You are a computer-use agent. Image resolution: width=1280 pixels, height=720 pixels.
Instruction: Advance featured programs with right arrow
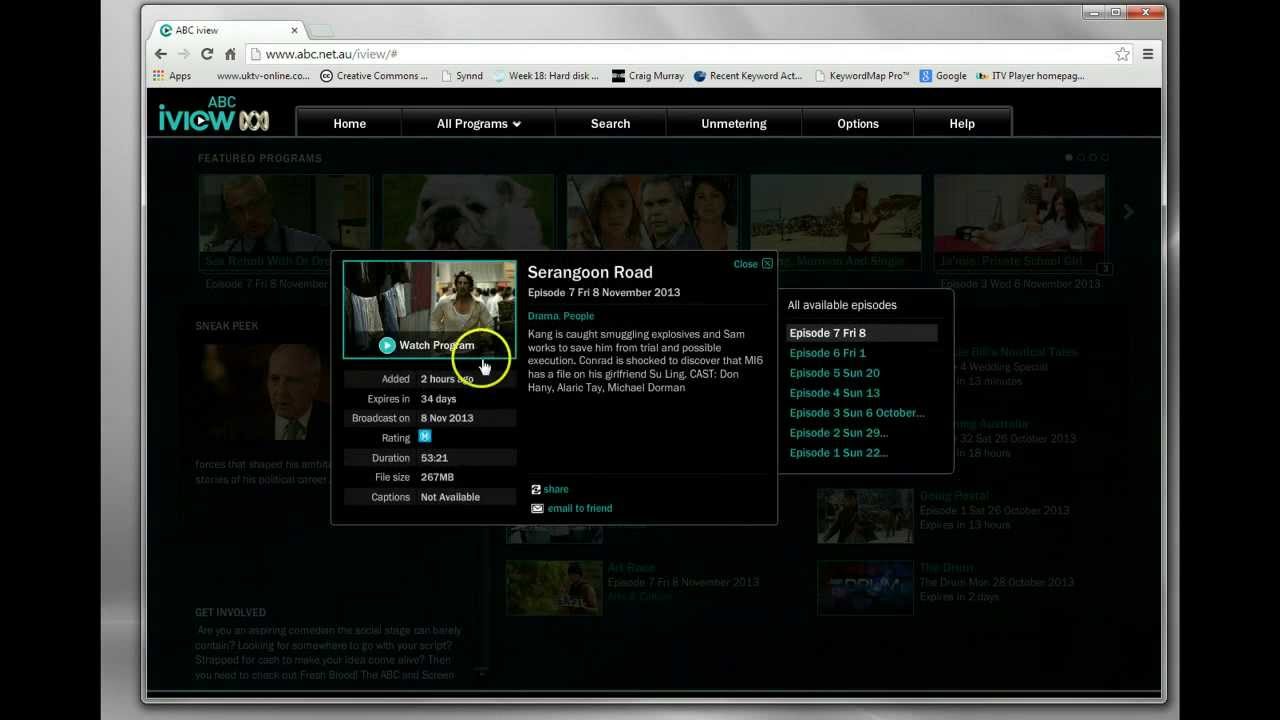coord(1128,212)
